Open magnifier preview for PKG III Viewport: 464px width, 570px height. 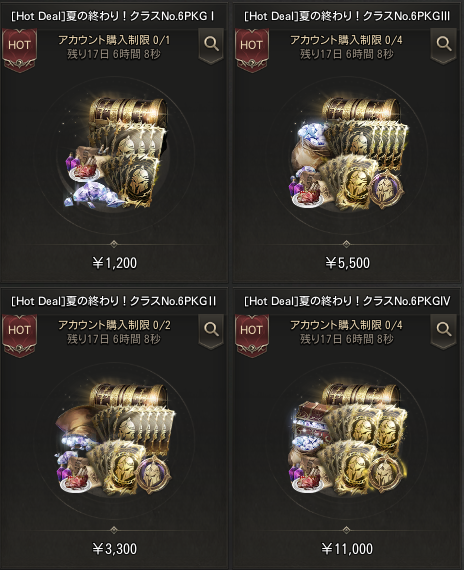[x=443, y=45]
